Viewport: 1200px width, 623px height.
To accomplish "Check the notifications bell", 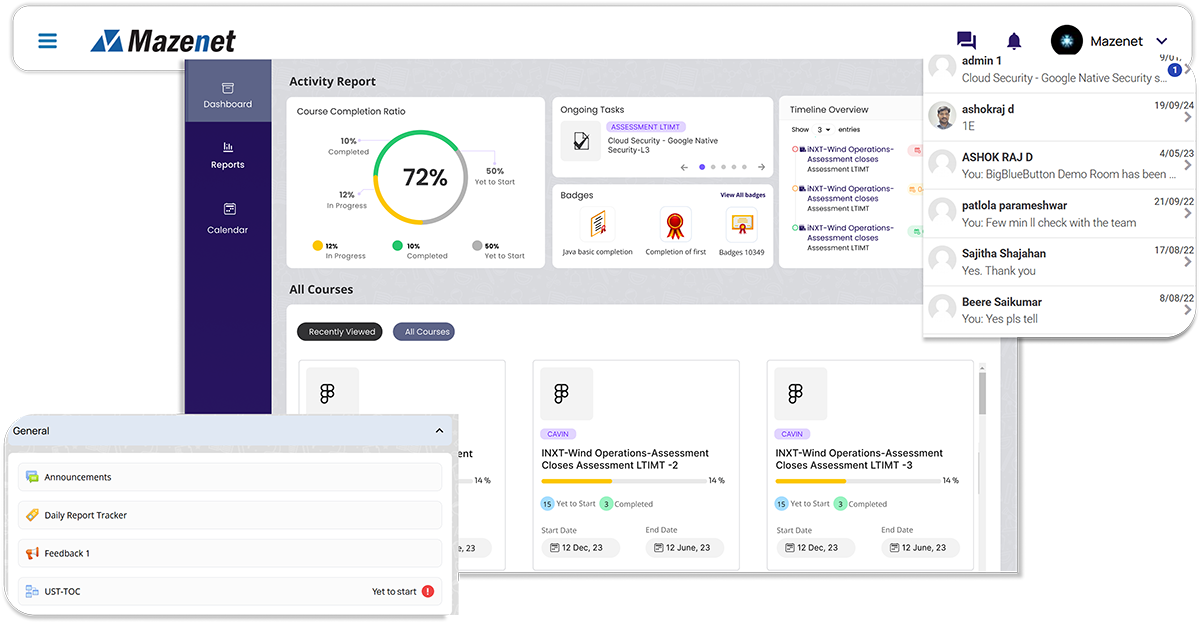I will 1014,39.
